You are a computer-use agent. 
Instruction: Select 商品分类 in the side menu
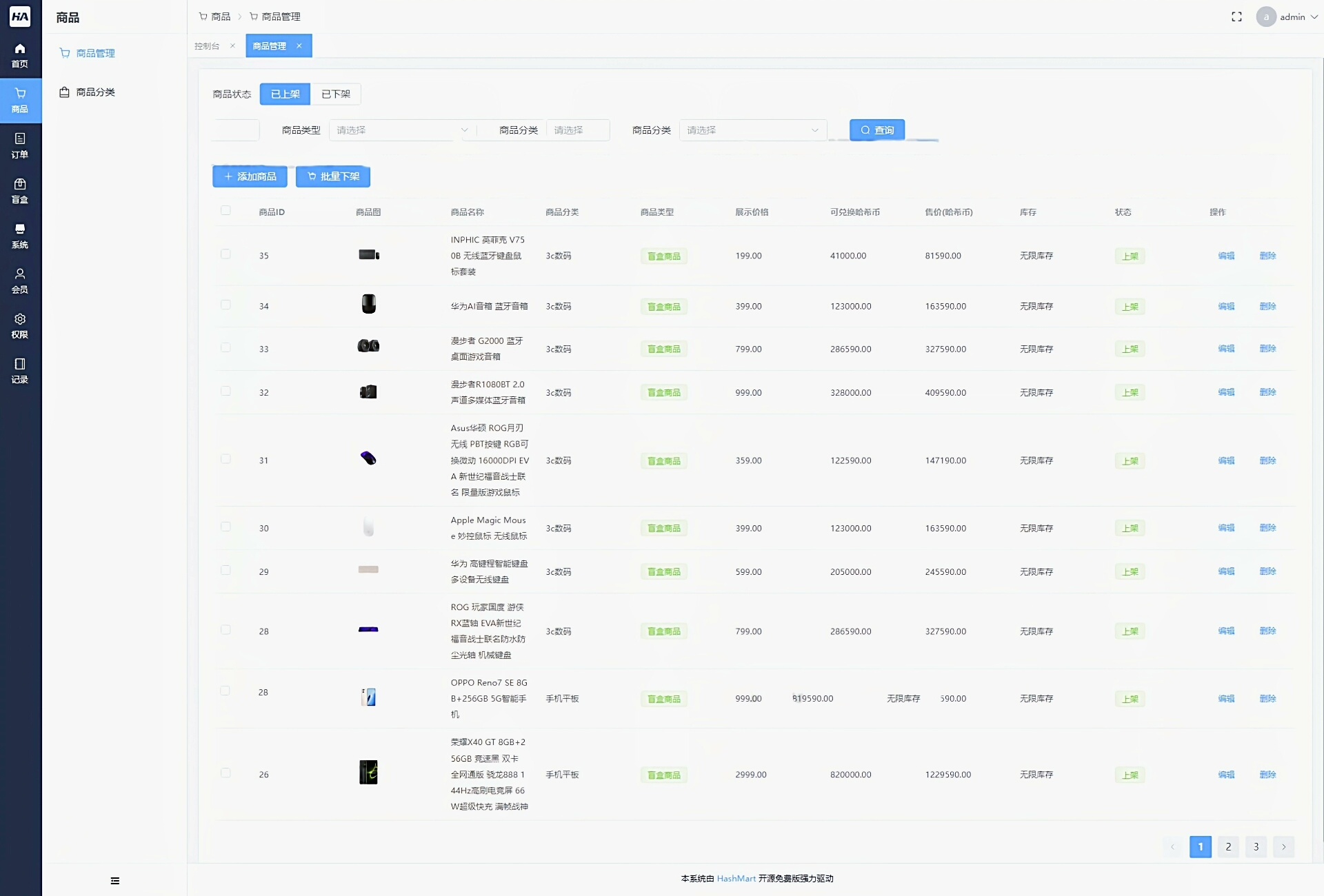(x=95, y=92)
